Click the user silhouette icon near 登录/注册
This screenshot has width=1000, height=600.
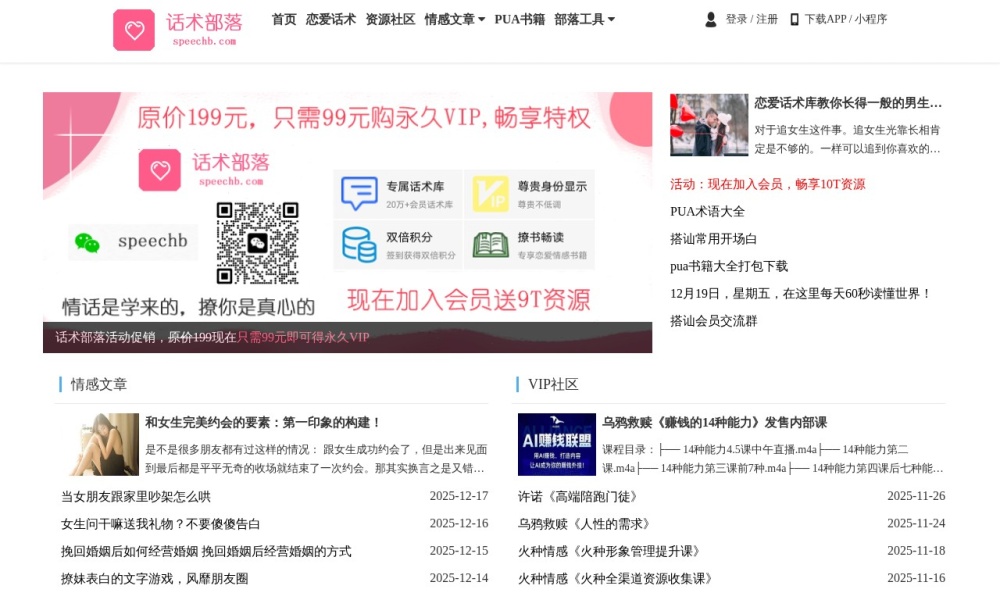tap(710, 18)
